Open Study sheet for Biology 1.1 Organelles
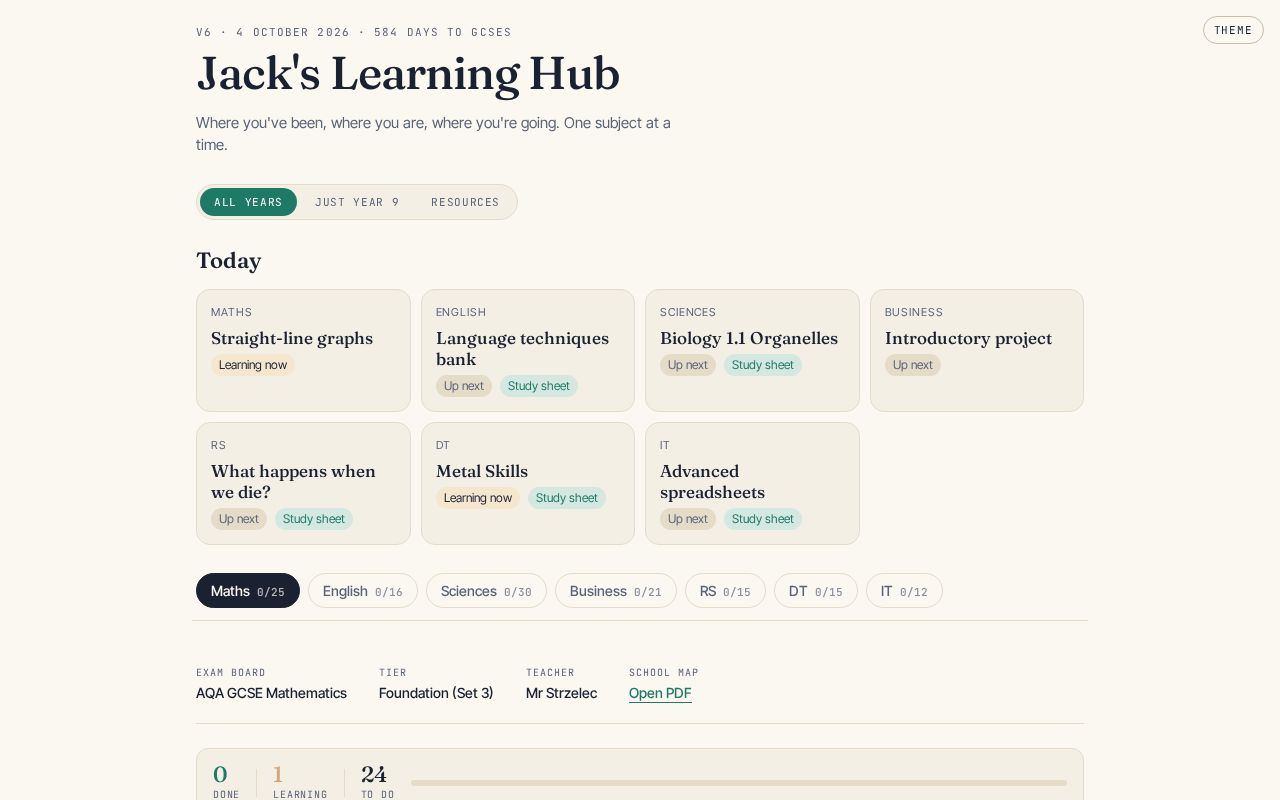Image resolution: width=1280 pixels, height=800 pixels. pos(763,365)
